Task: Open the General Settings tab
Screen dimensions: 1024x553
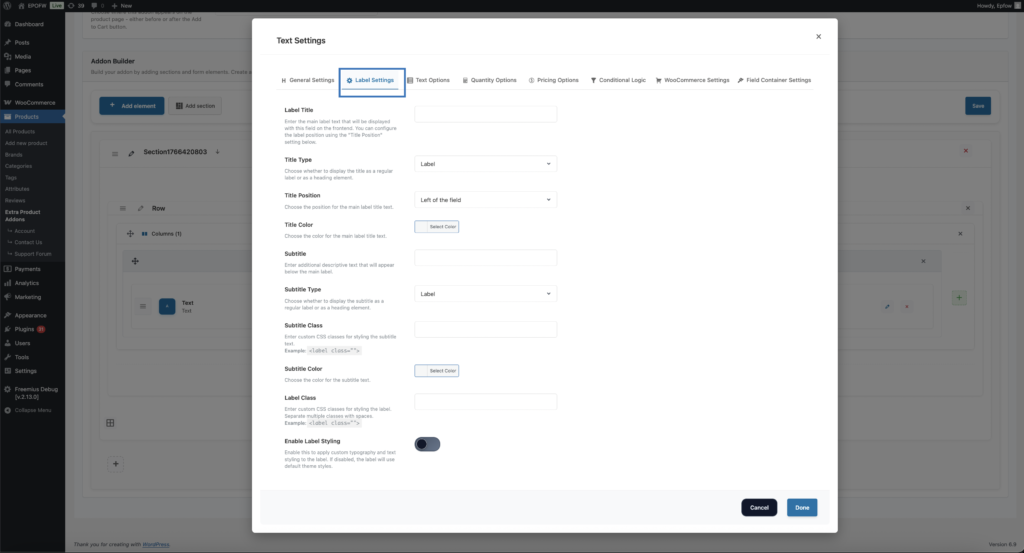Action: tap(307, 80)
